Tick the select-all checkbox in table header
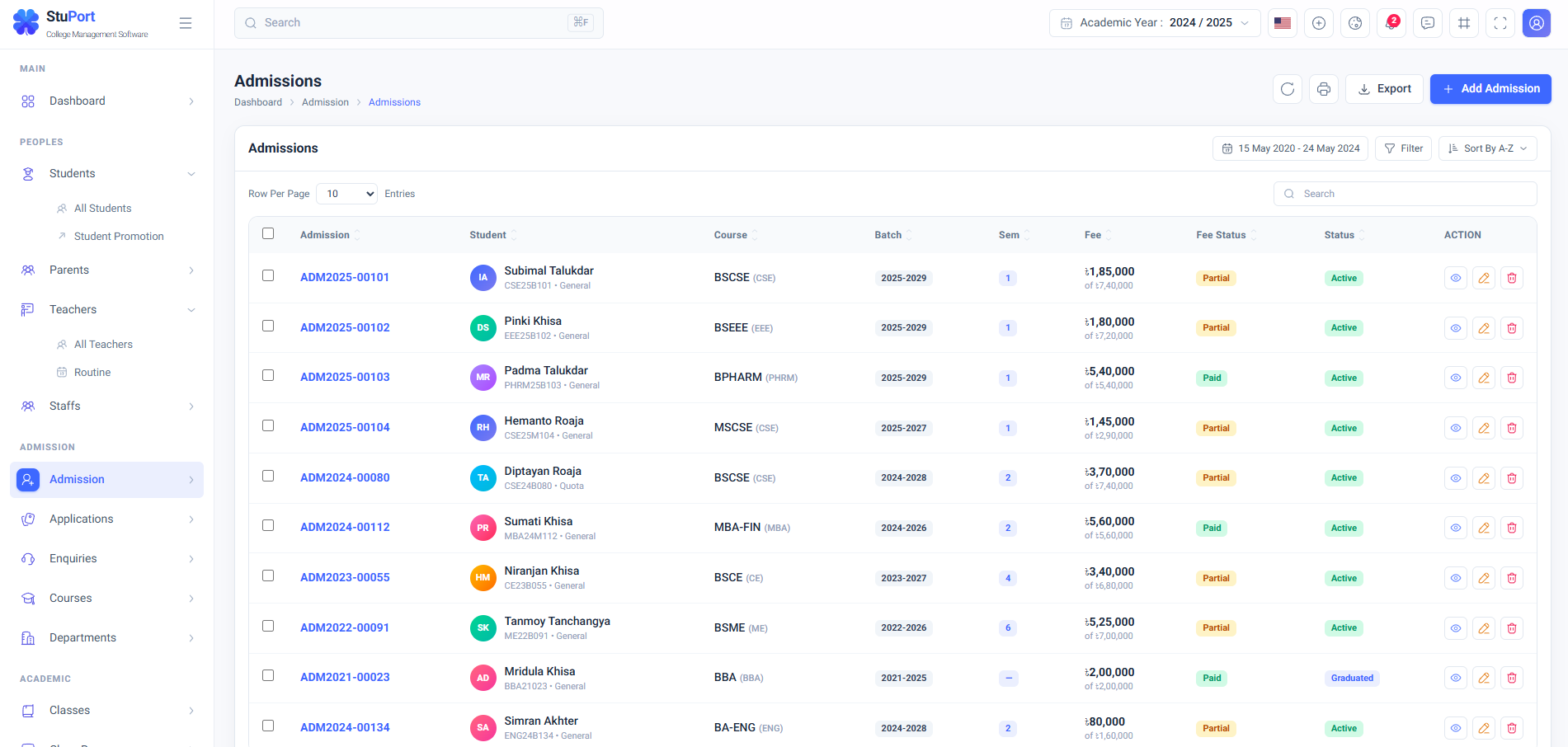 (x=268, y=233)
